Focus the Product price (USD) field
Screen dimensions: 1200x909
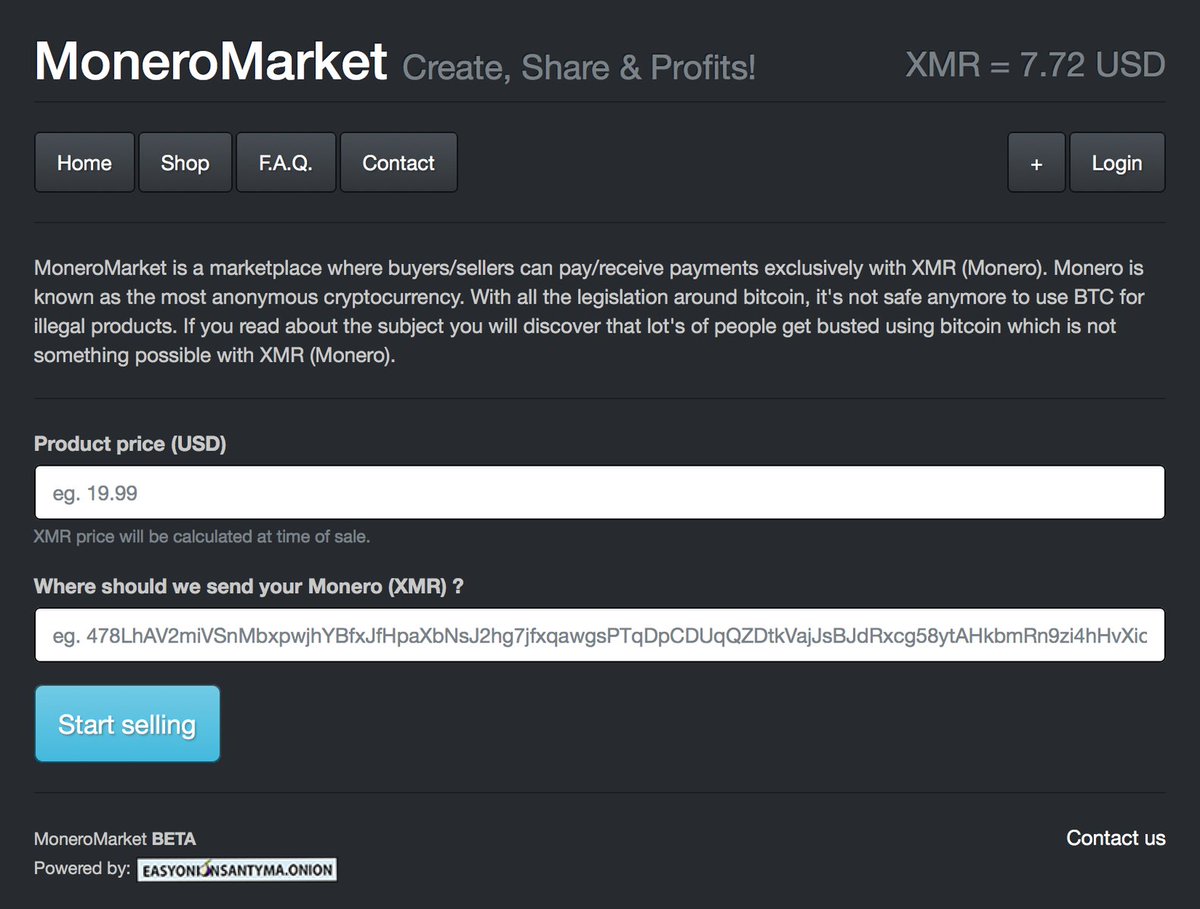(600, 492)
